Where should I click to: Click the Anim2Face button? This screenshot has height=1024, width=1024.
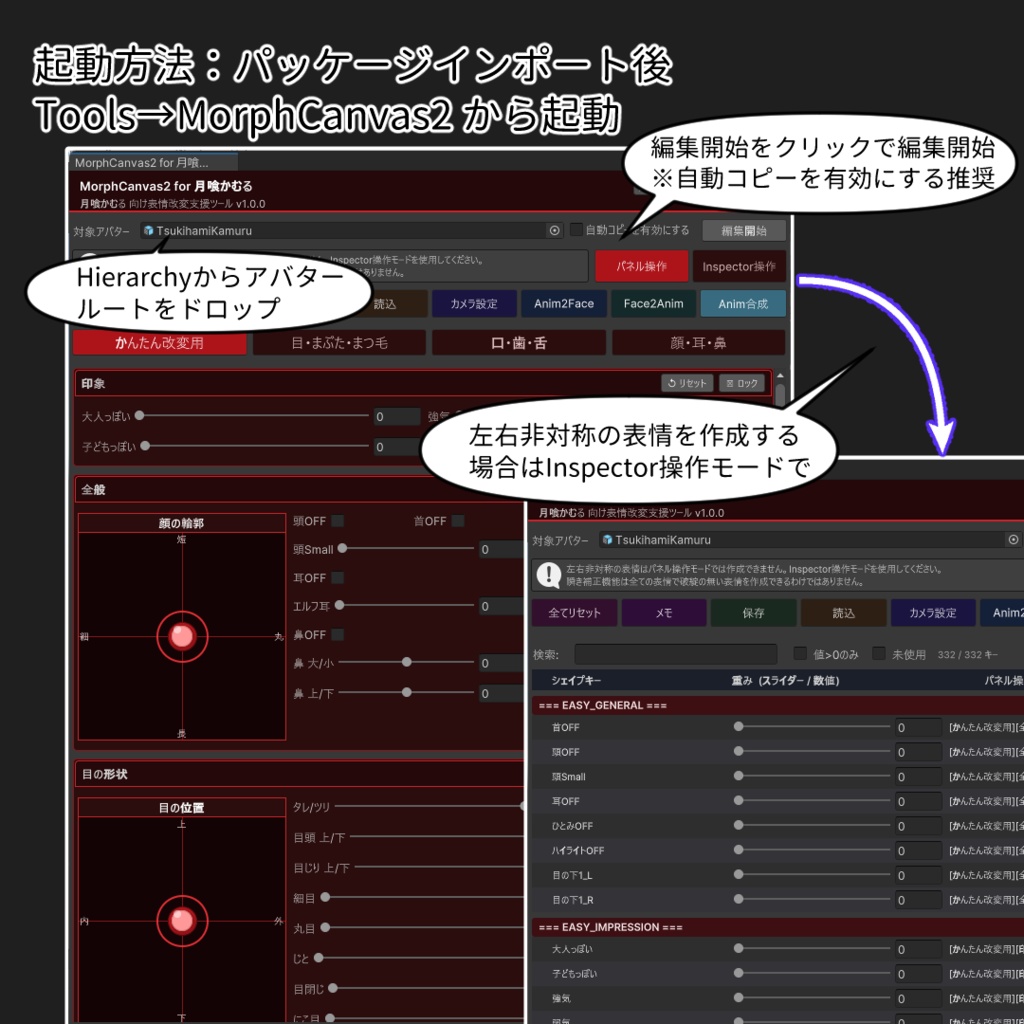pyautogui.click(x=564, y=304)
